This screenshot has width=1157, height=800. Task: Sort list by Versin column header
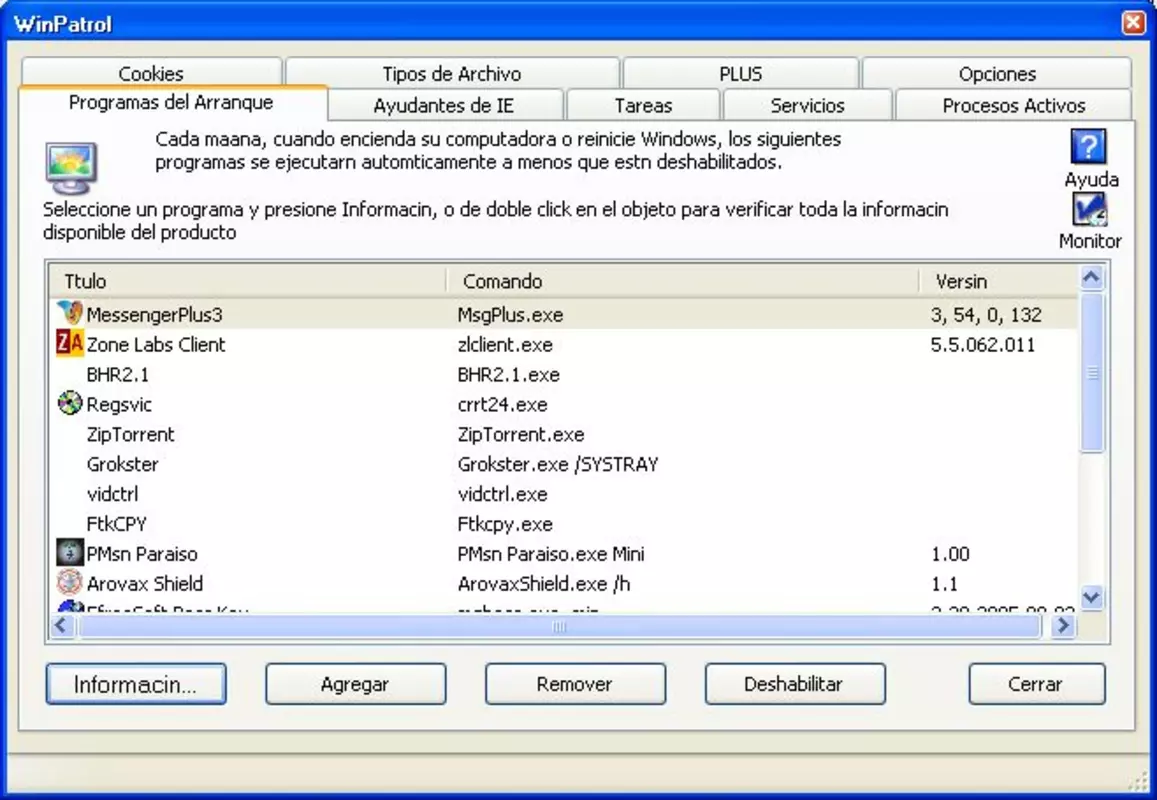coord(998,281)
